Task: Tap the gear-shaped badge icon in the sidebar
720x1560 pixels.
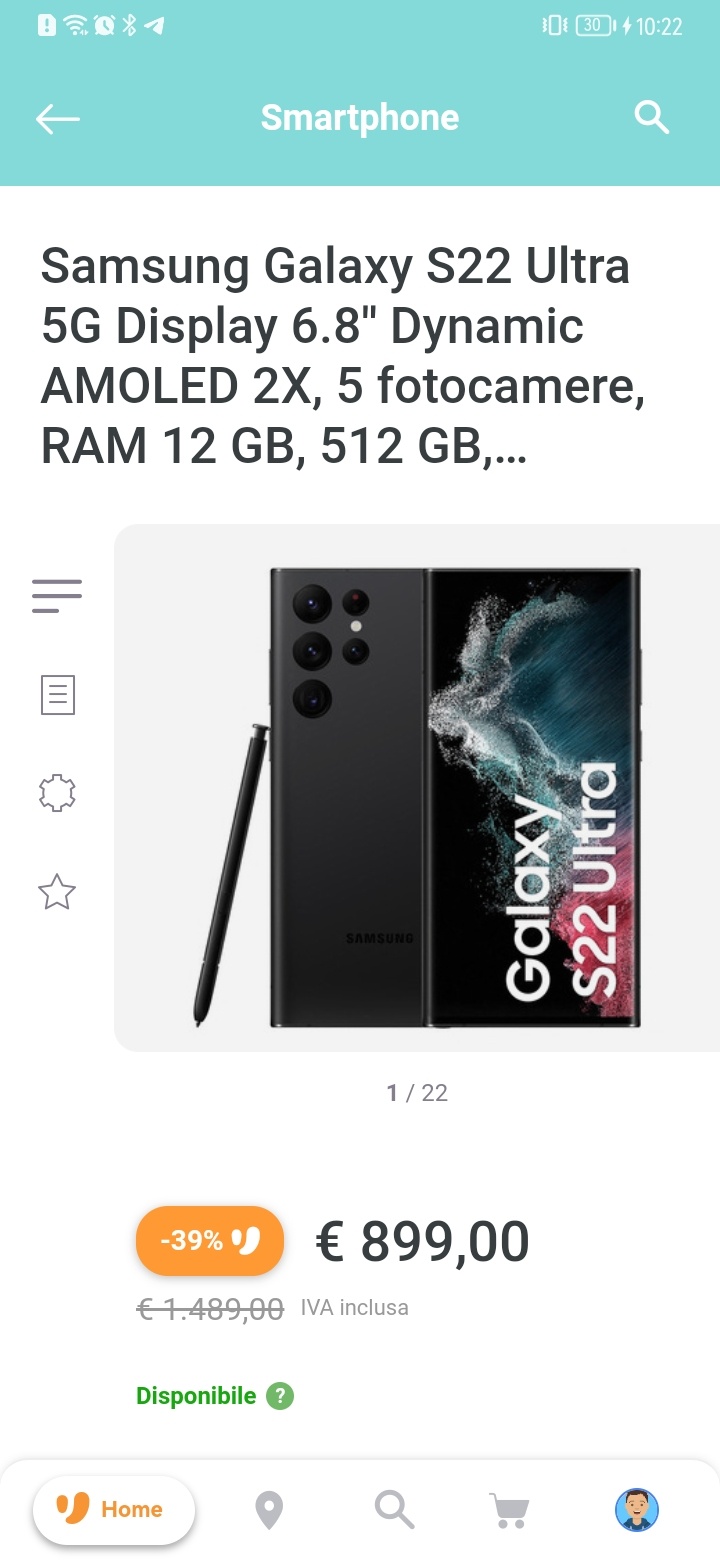Action: pos(57,793)
